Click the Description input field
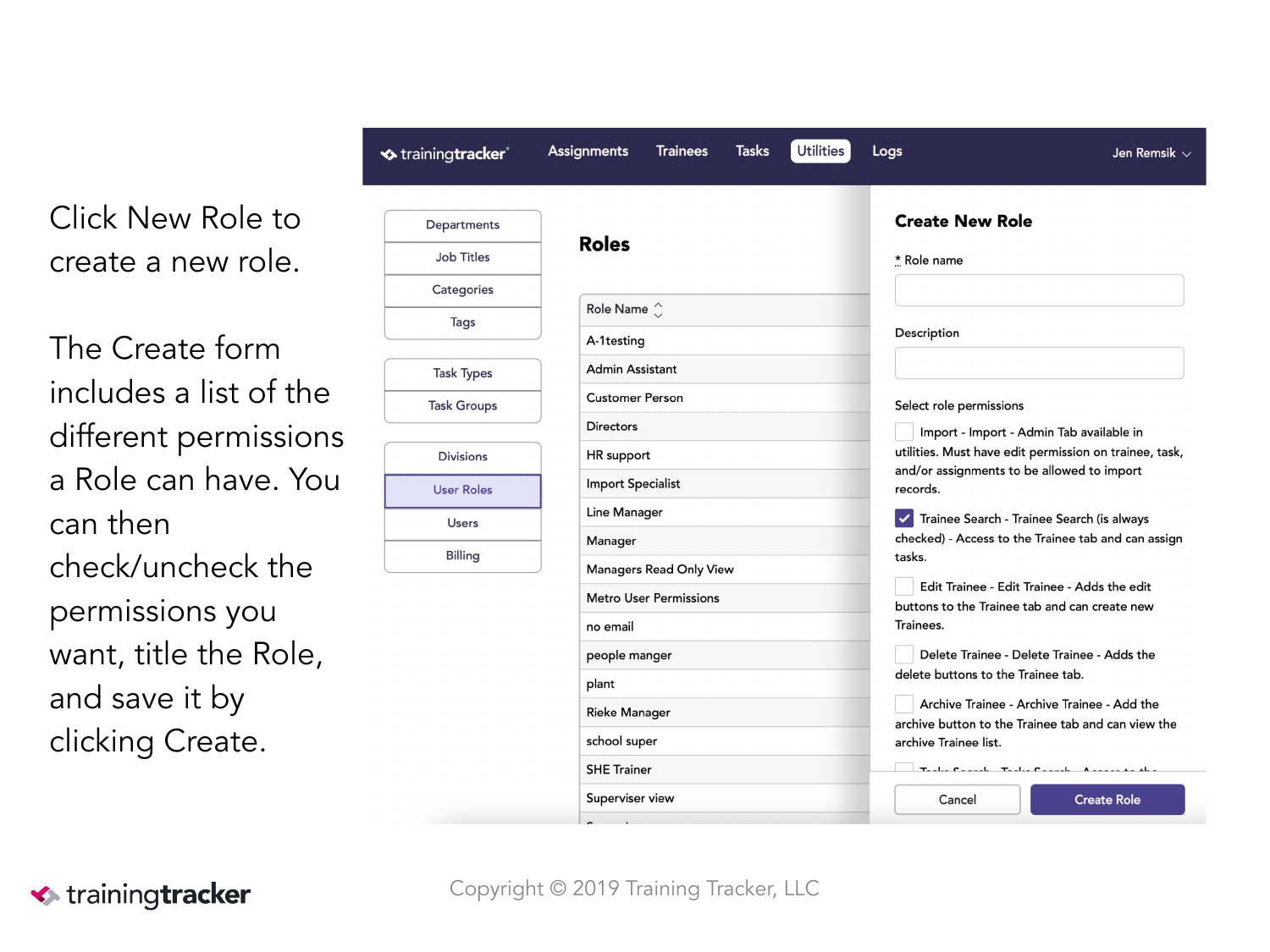Viewport: 1270px width, 952px height. (1039, 363)
